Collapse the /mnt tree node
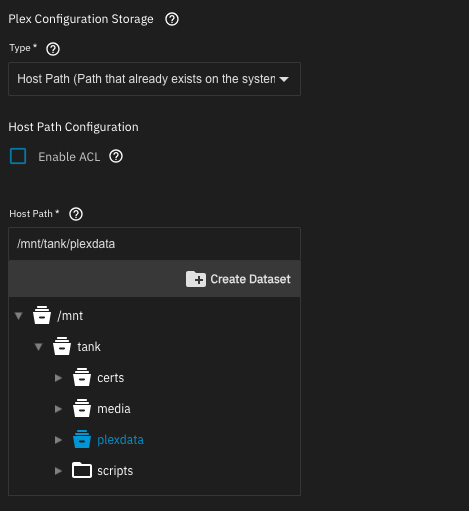The height and width of the screenshot is (511, 469). pyautogui.click(x=19, y=315)
